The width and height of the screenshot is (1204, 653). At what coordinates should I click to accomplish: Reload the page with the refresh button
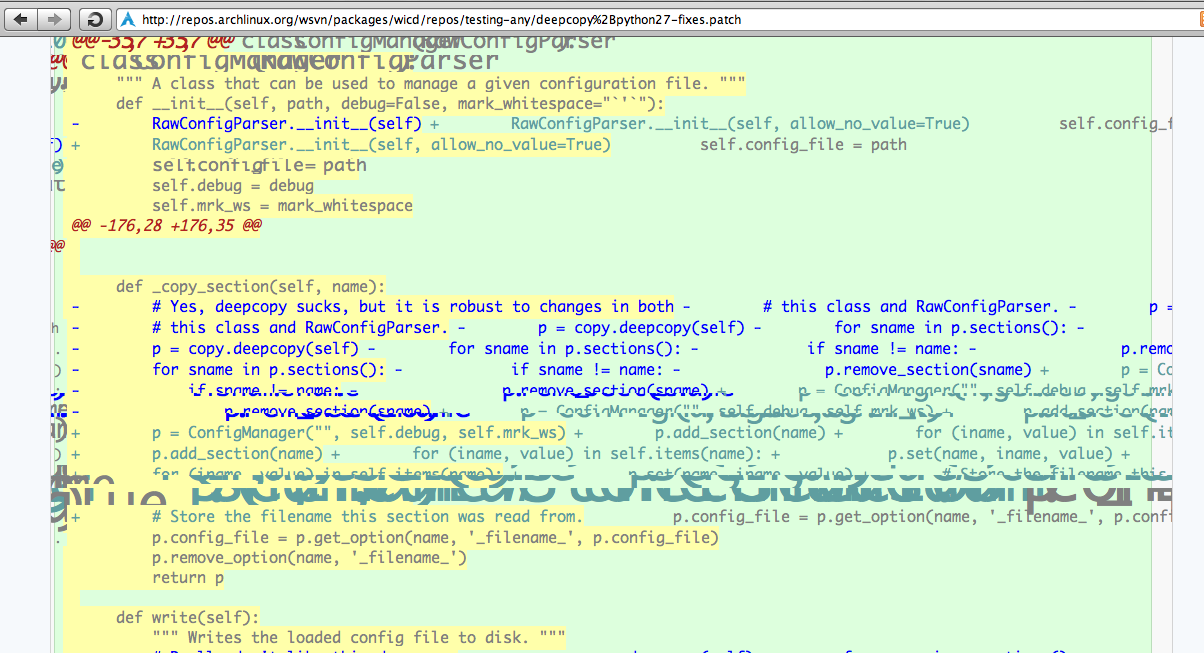pos(93,19)
